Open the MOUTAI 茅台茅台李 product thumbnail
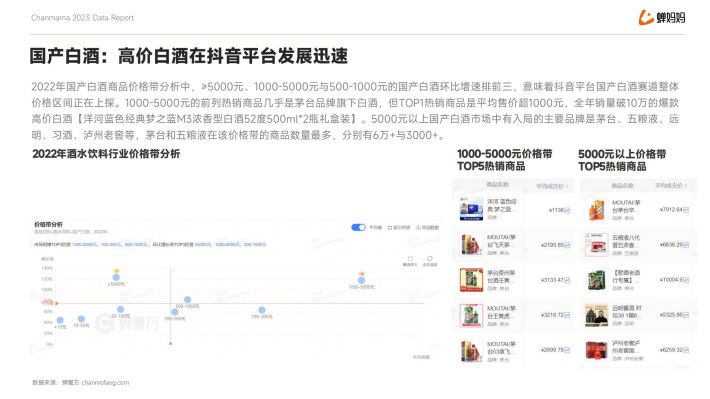 click(596, 210)
